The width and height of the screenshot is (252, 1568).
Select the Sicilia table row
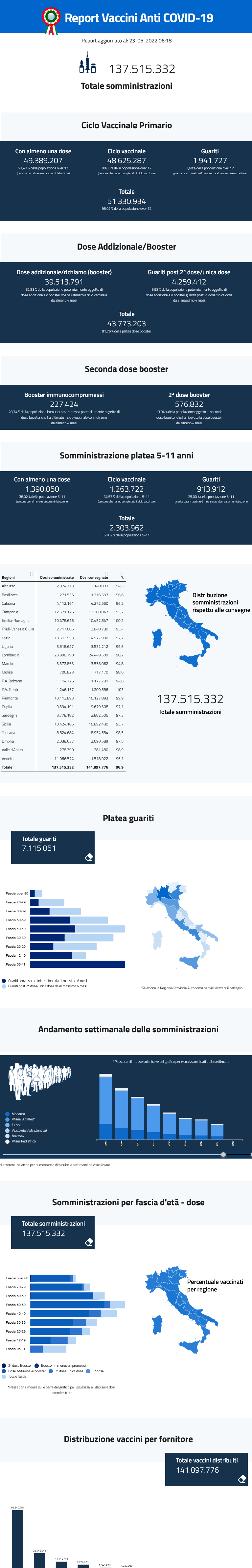63,724
